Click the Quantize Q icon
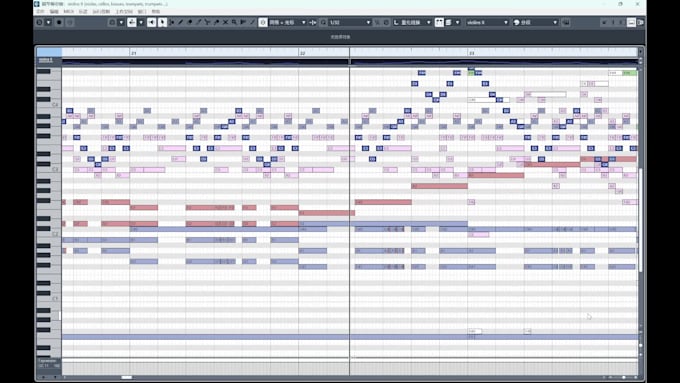 [x=324, y=22]
